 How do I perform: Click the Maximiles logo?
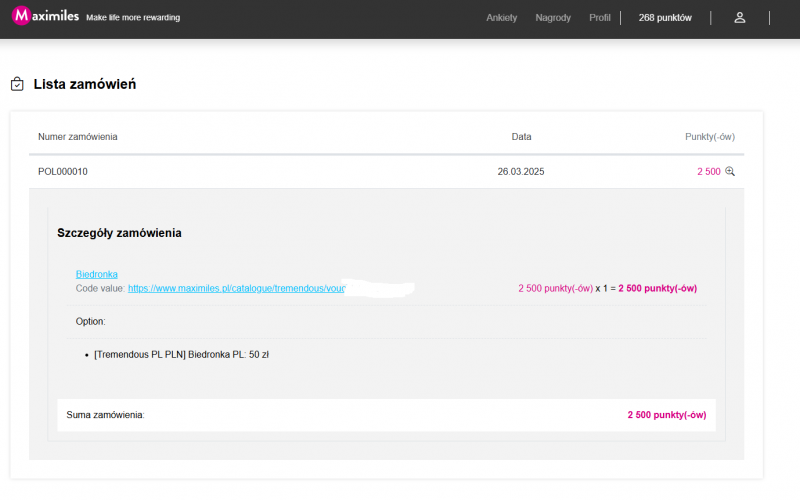44,17
